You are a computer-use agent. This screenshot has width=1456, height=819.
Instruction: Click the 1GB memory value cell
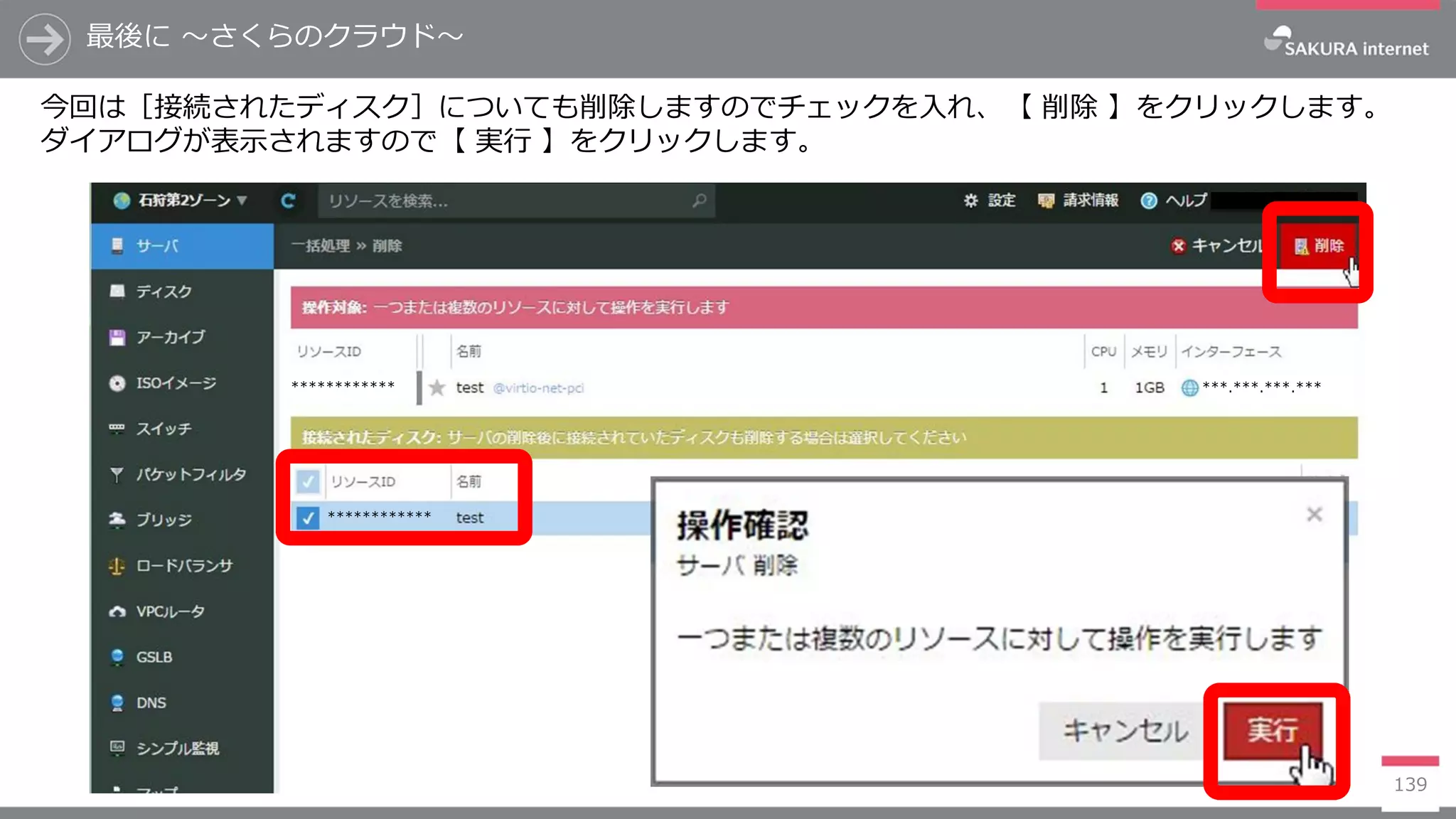coord(1149,387)
